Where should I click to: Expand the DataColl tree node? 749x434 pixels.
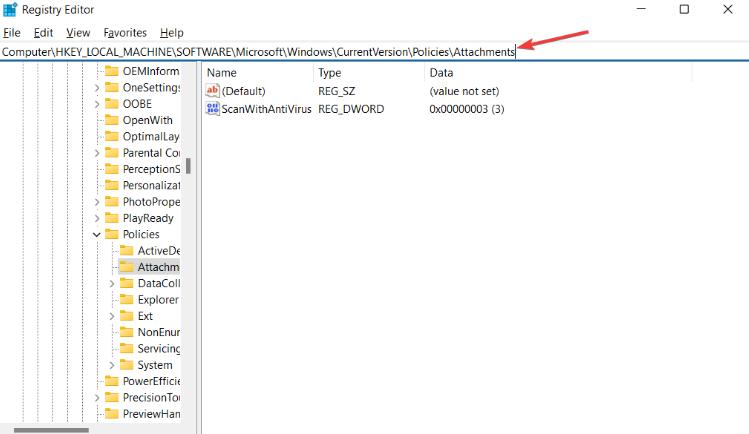(x=112, y=284)
